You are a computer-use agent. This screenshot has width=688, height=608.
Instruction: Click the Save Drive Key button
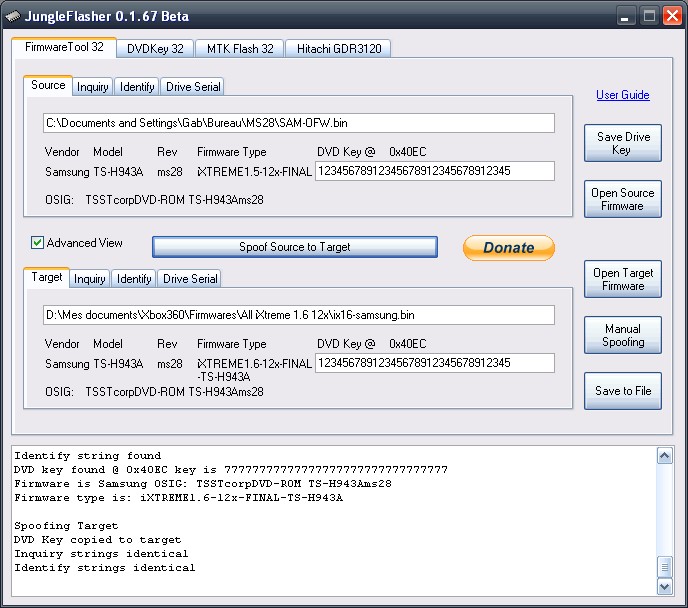pyautogui.click(x=623, y=143)
